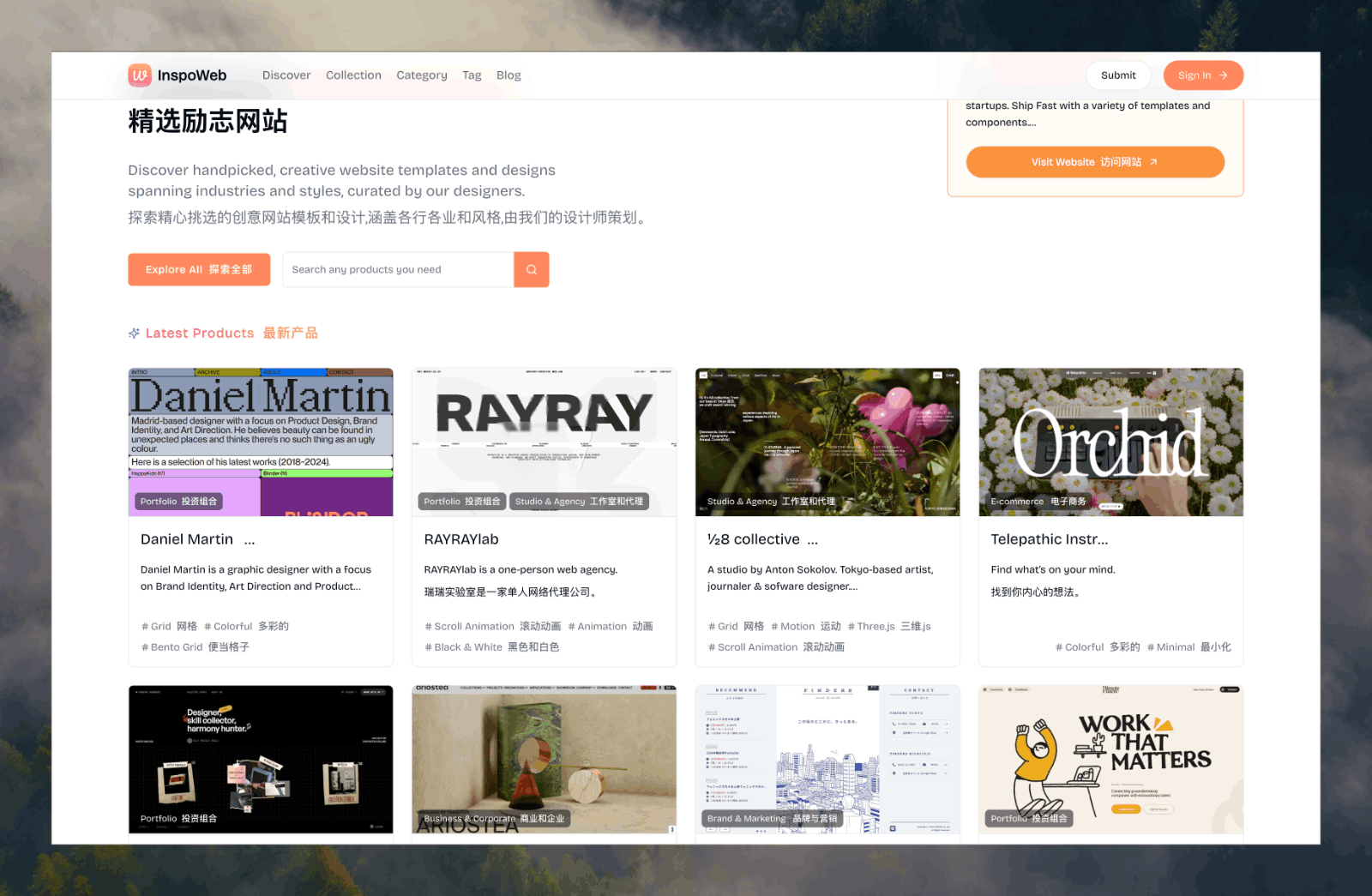Image resolution: width=1372 pixels, height=896 pixels.
Task: Click the #Motion tag
Action: [x=806, y=627]
